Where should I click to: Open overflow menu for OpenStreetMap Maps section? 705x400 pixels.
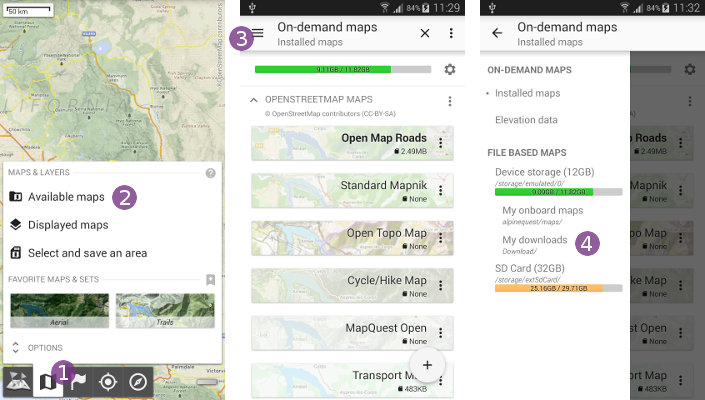[450, 101]
